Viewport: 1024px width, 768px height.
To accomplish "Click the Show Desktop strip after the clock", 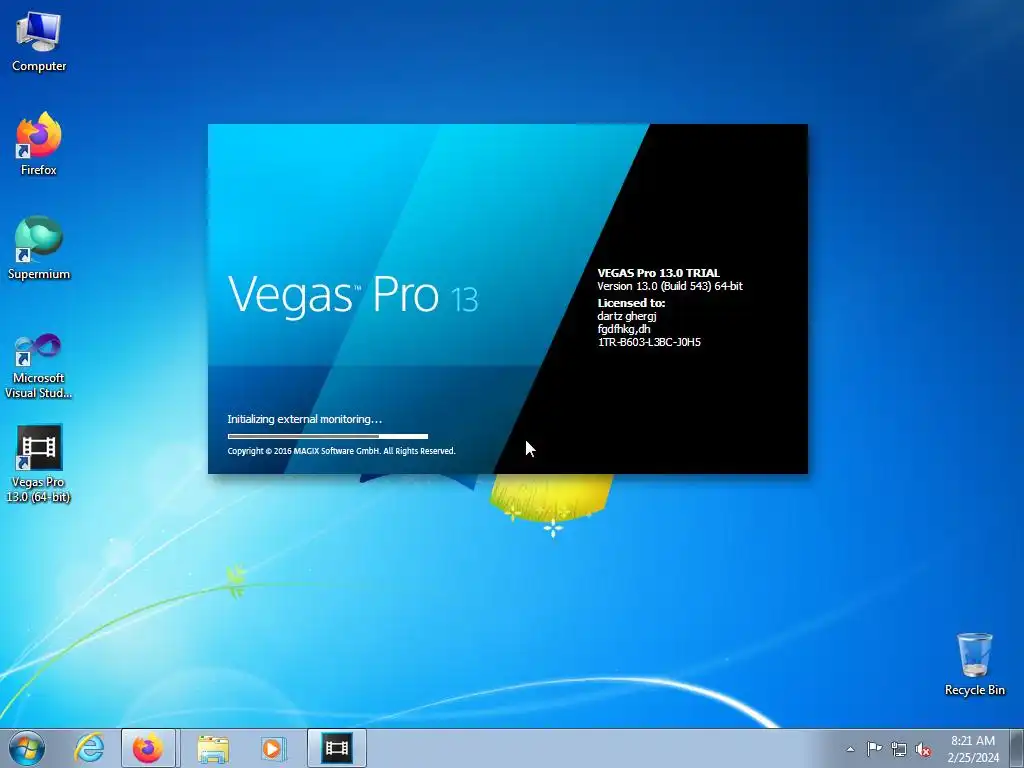I will [1017, 748].
